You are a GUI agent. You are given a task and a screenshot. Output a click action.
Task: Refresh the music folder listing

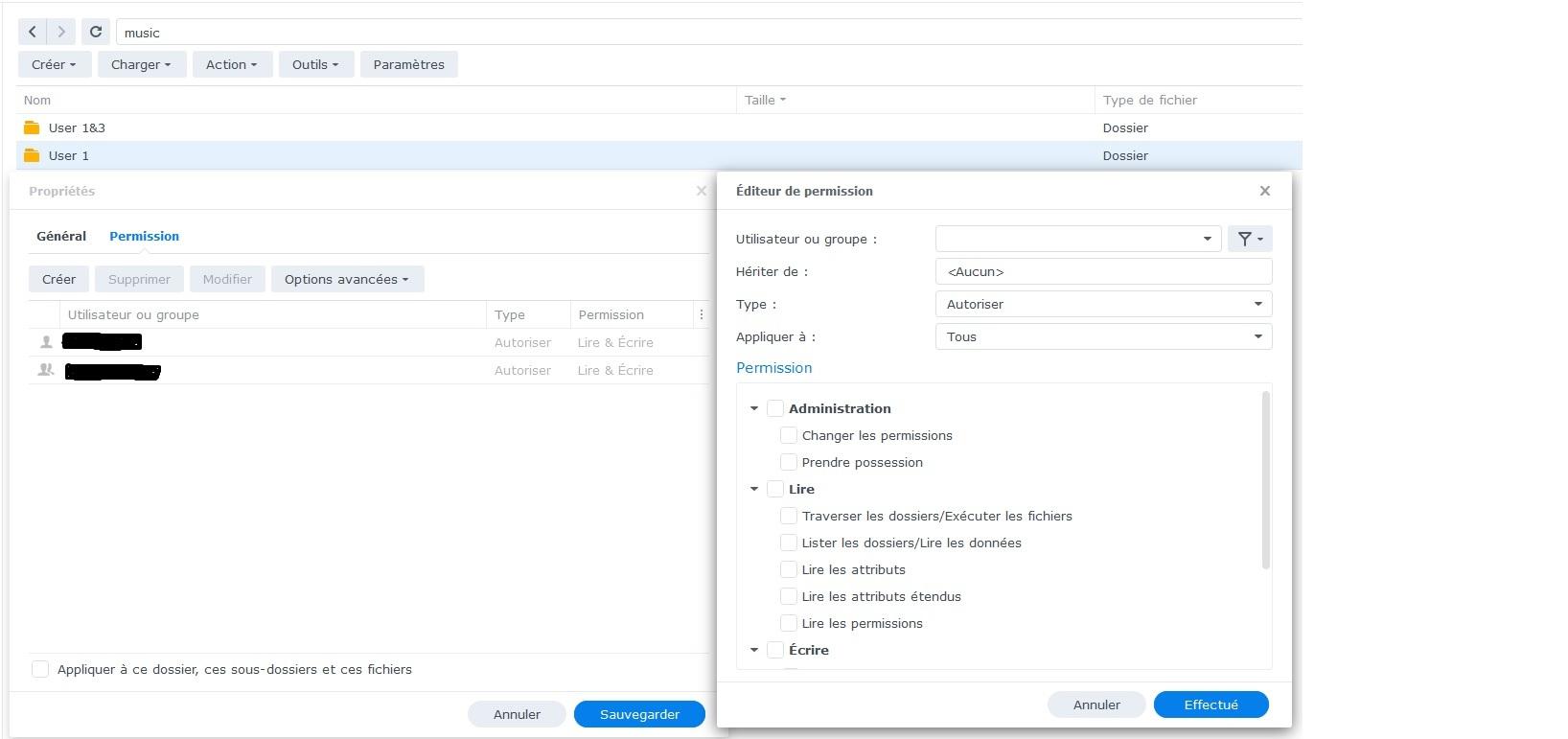click(x=96, y=32)
